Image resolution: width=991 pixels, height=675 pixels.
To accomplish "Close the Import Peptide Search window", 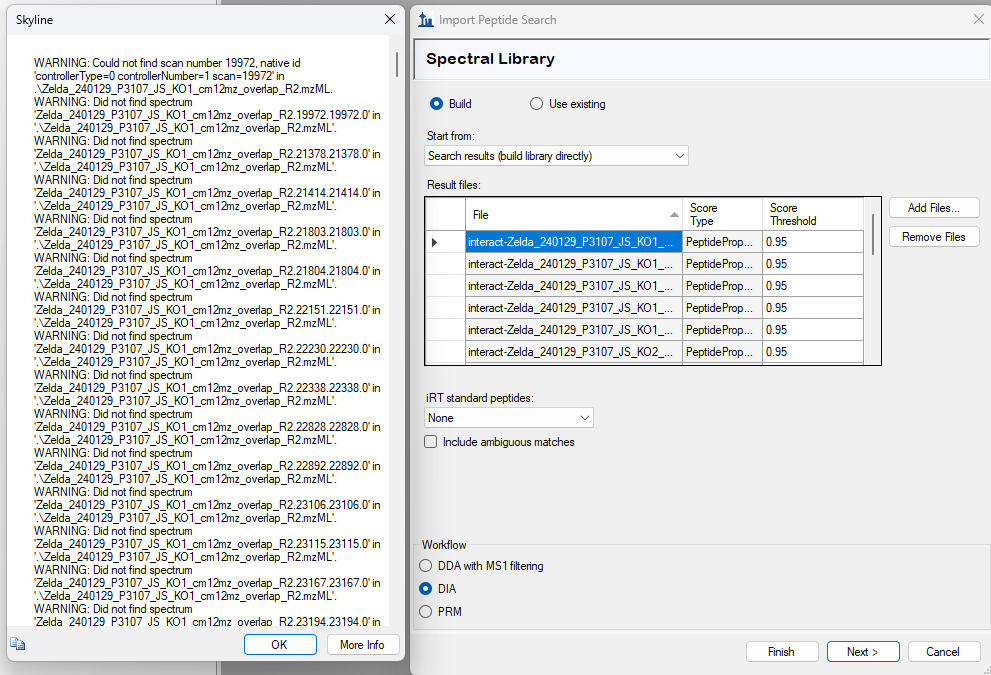I will pyautogui.click(x=978, y=19).
